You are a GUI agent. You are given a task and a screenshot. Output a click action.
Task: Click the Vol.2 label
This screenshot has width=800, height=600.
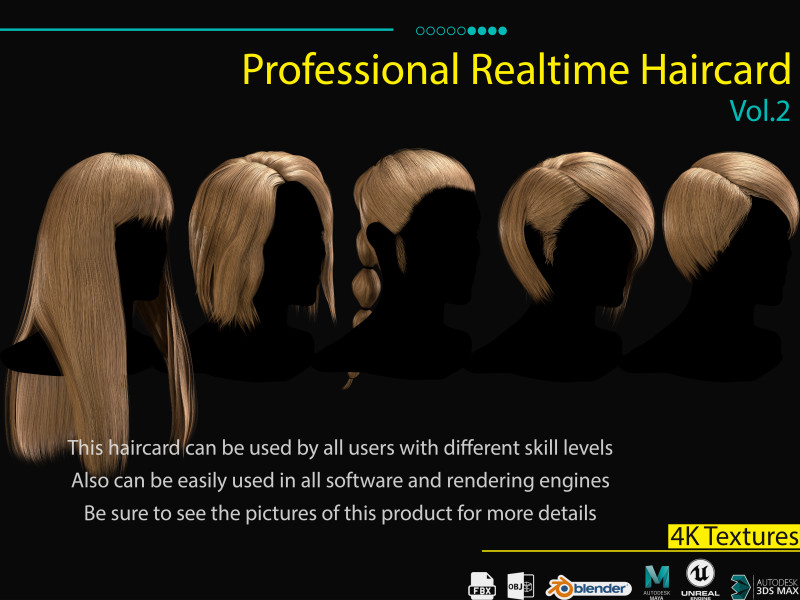(759, 111)
